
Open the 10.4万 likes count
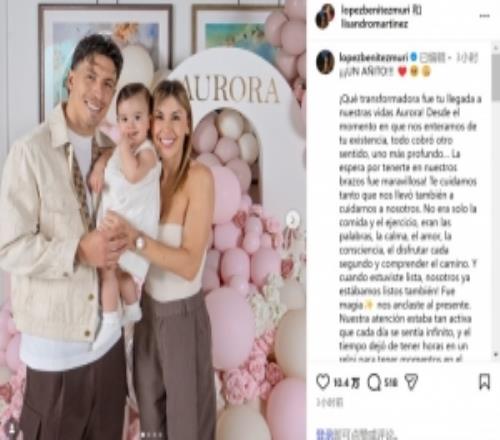point(347,383)
